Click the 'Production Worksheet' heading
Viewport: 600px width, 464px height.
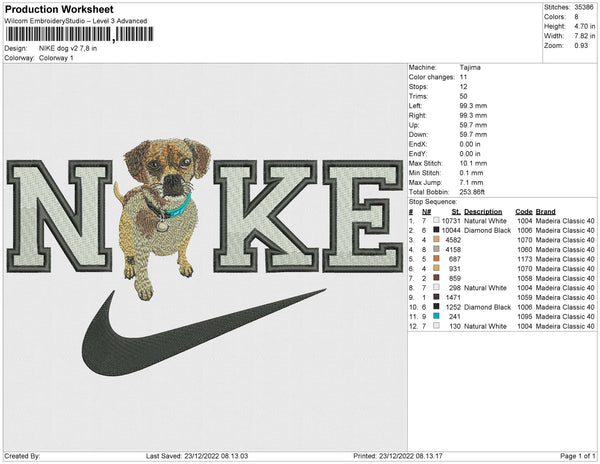click(59, 10)
